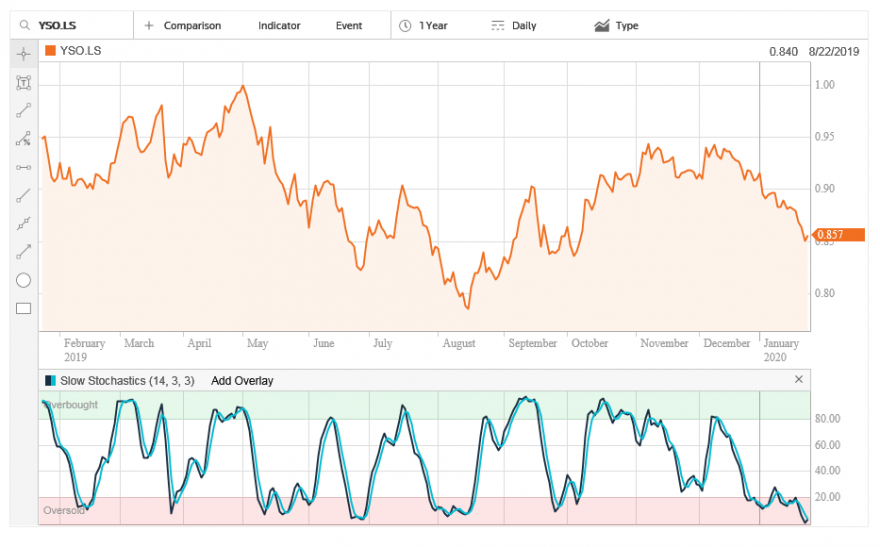880x547 pixels.
Task: Click the orange YSO.LS series swatch
Action: click(50, 50)
